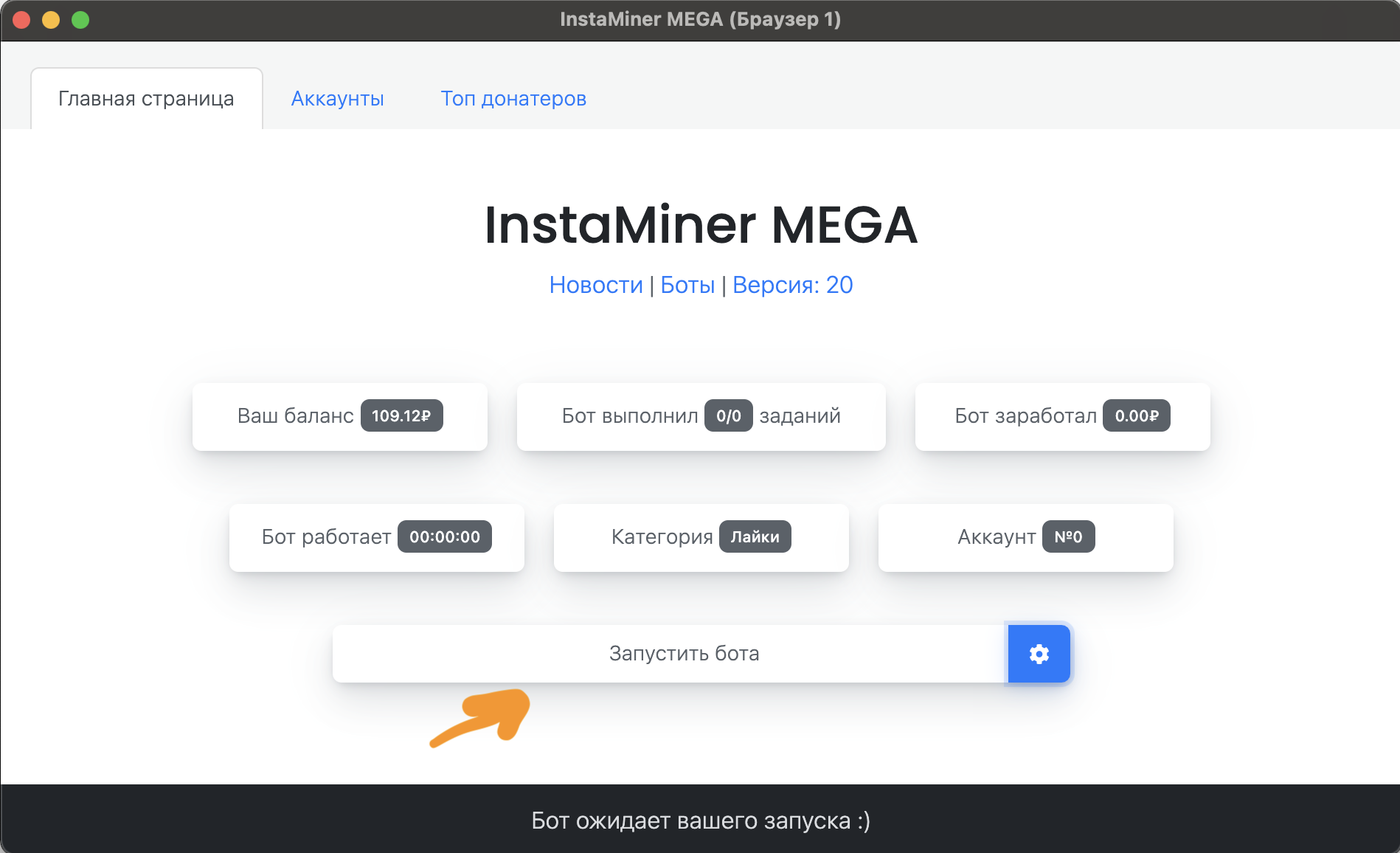Click the Бот заработал card
1400x853 pixels.
coord(1025,416)
